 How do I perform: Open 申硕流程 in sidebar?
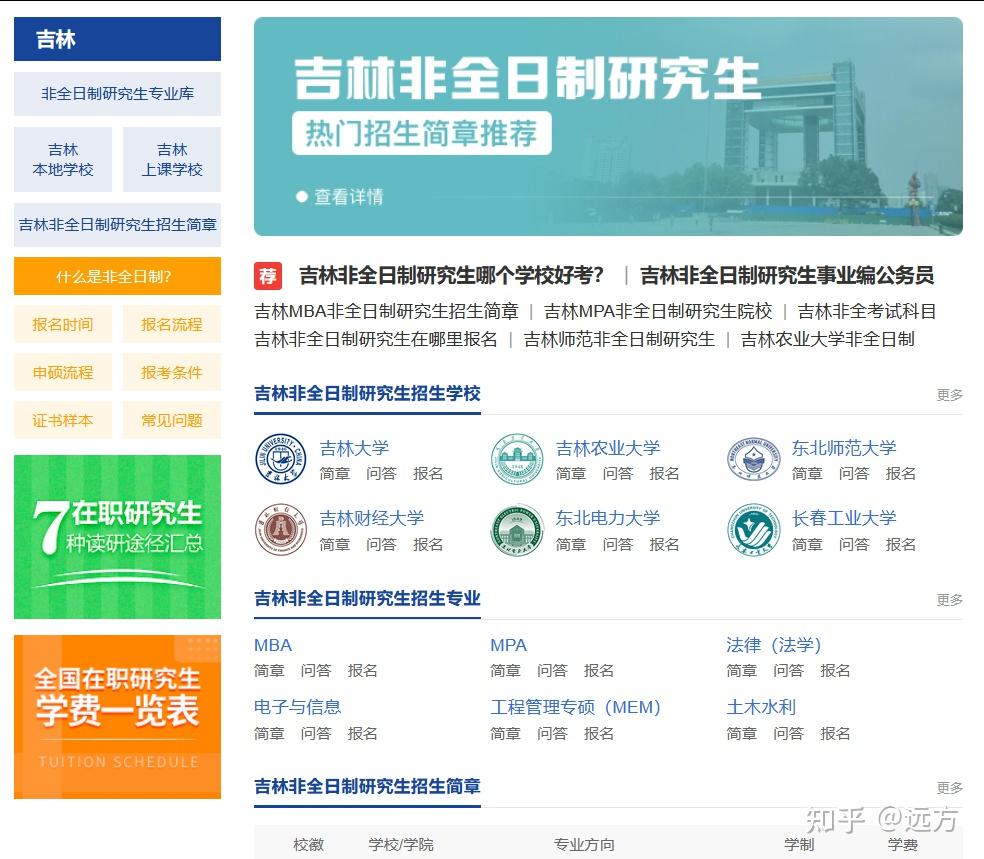(63, 373)
